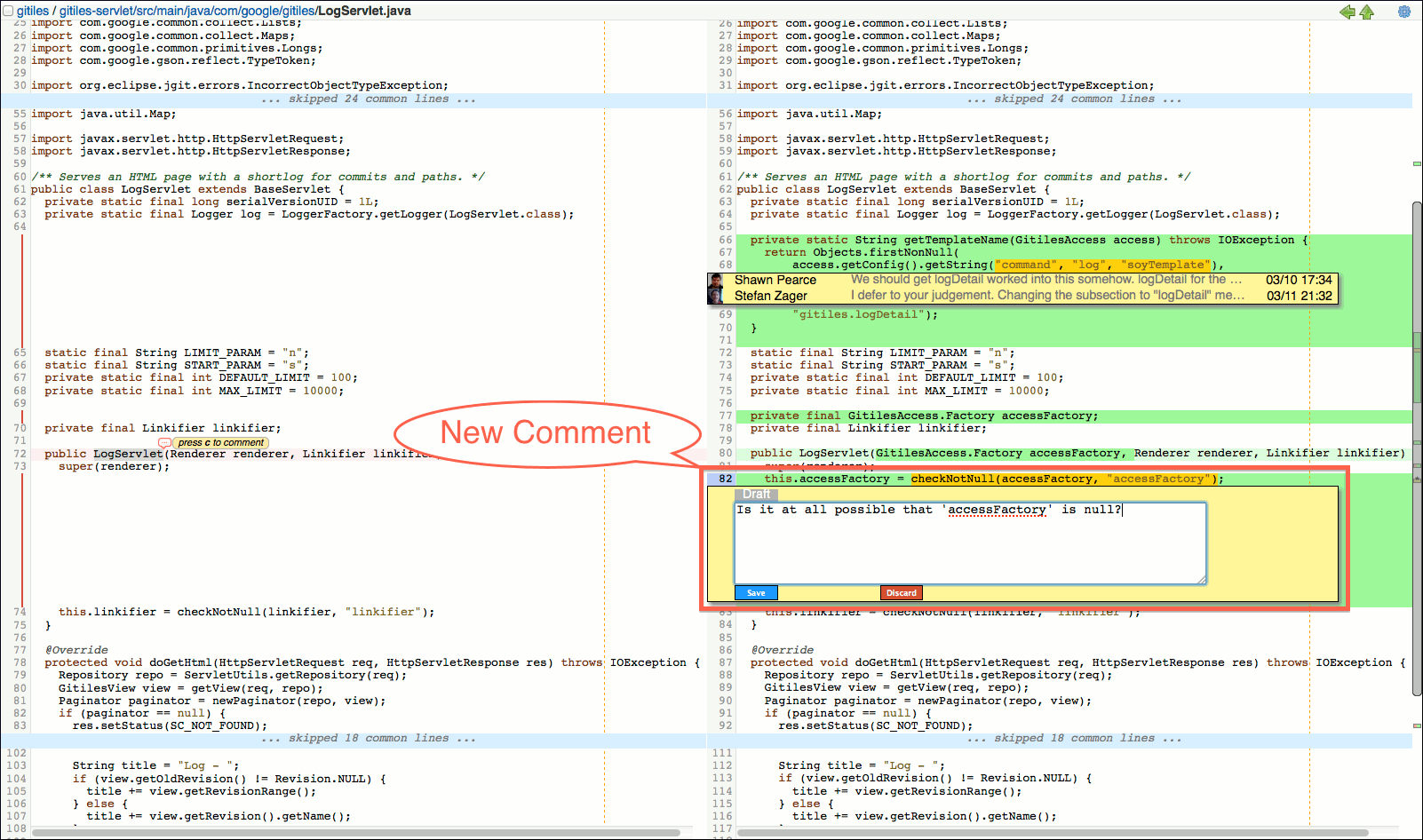This screenshot has width=1423, height=840.
Task: Go up to the change with green up arrow
Action: 1367,12
